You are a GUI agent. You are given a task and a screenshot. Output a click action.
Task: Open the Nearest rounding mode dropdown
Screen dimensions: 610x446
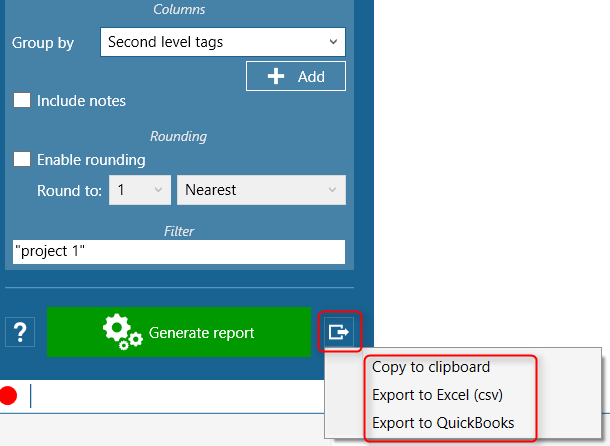pos(261,190)
